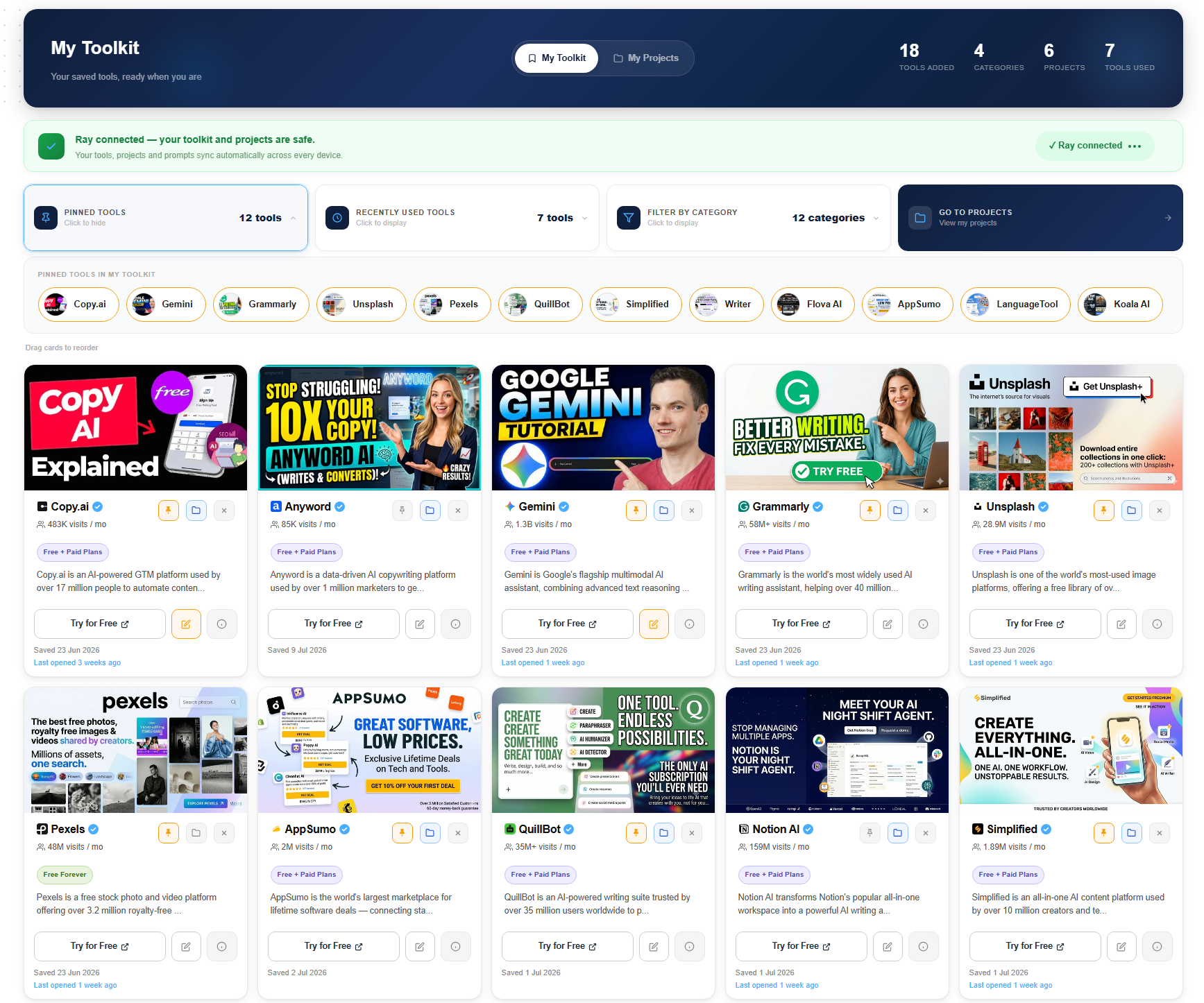Open notes editor for Copy.ai
The height and width of the screenshot is (1003, 1204).
[186, 624]
